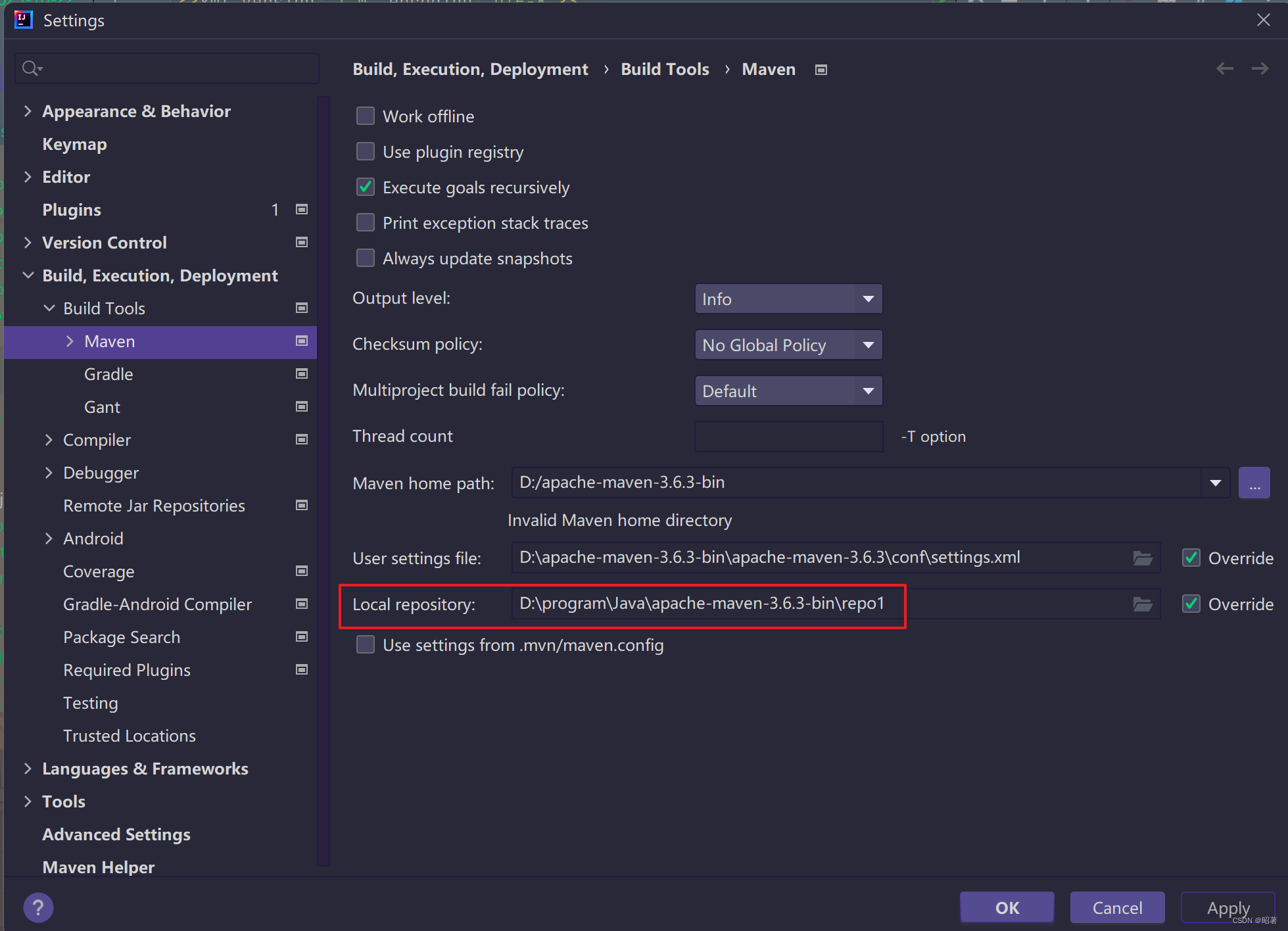Screen dimensions: 1288x931
Task: Click the search magnifier icon
Action: (x=31, y=68)
